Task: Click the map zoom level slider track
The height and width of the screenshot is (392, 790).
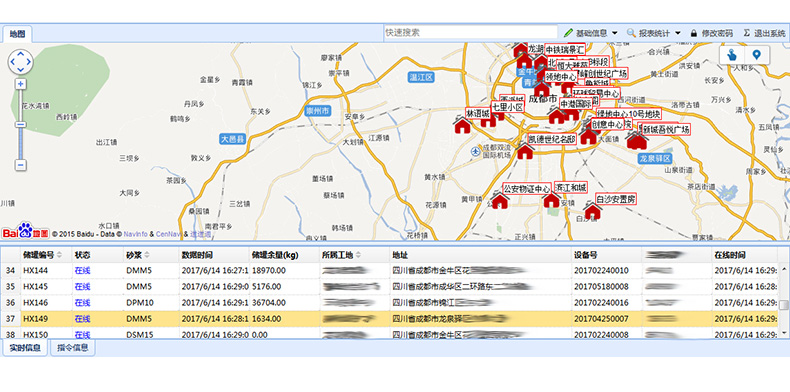Action: click(21, 124)
